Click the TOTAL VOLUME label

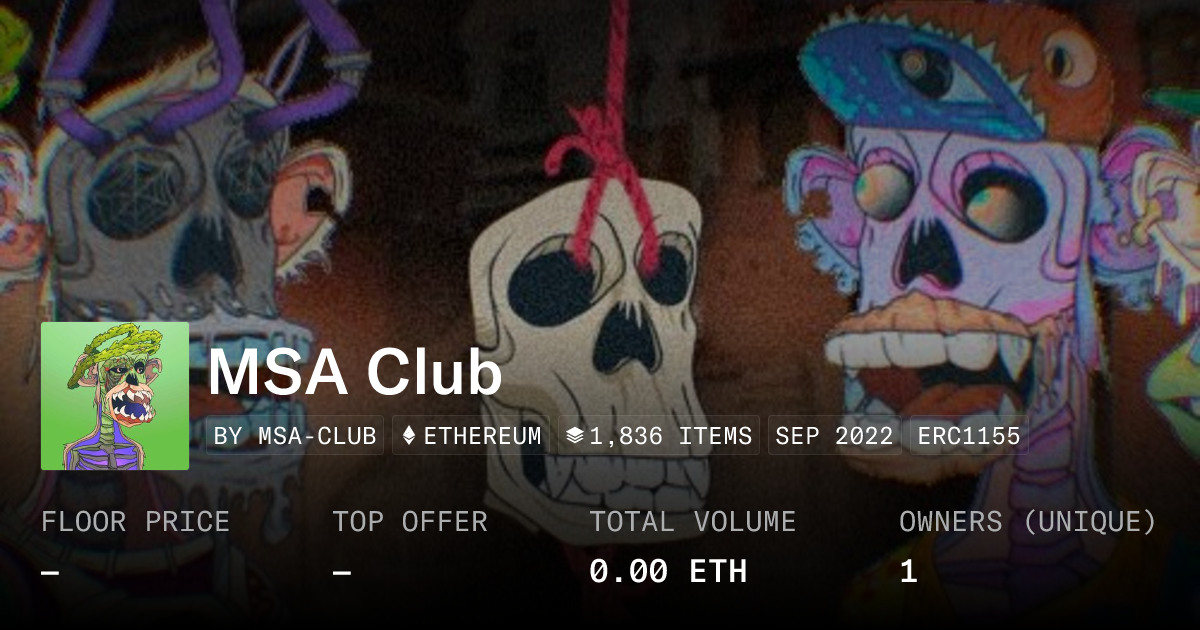pos(692,522)
